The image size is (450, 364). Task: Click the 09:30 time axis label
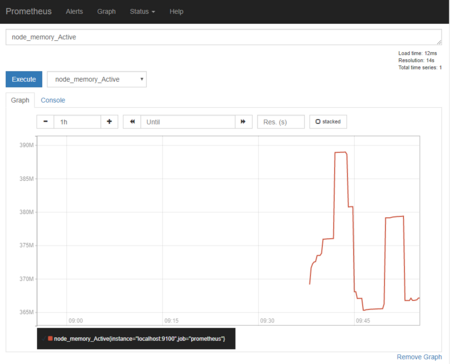[x=267, y=321]
